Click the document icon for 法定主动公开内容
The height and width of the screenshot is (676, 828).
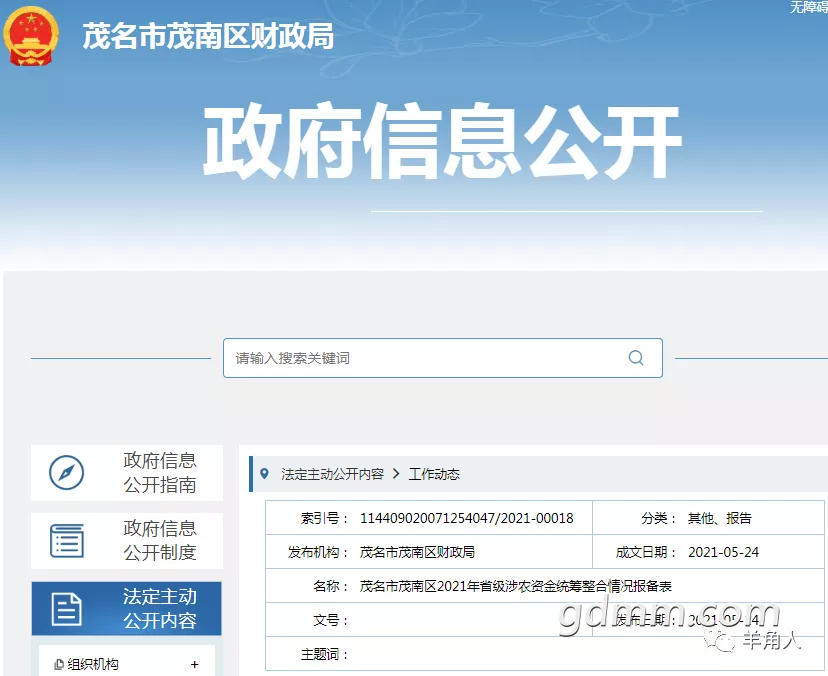point(67,608)
